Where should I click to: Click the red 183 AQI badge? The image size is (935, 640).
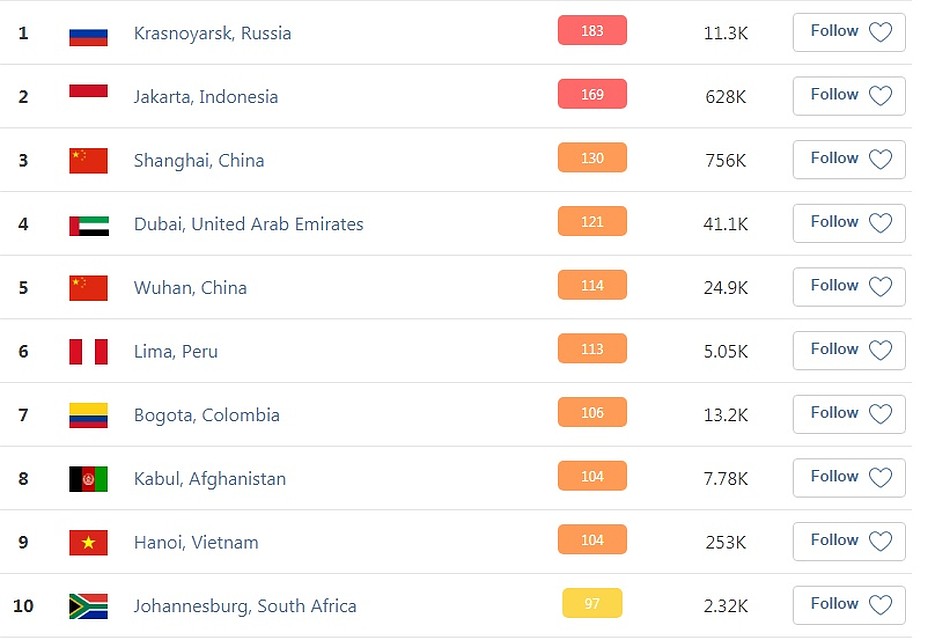[592, 30]
